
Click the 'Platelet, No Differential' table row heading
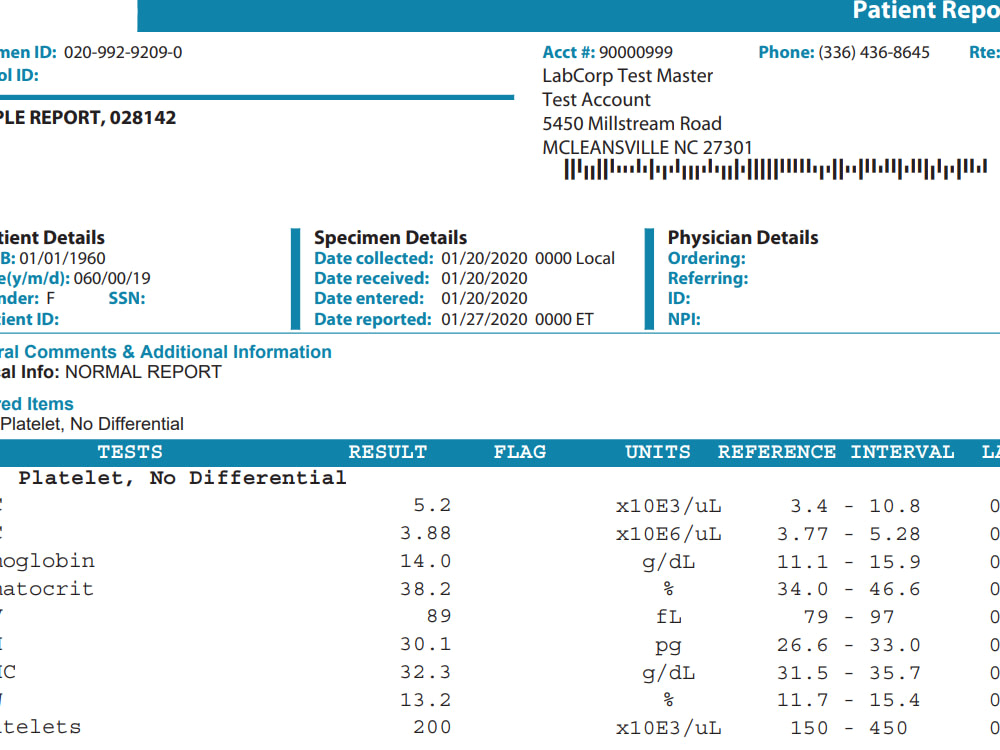[182, 478]
